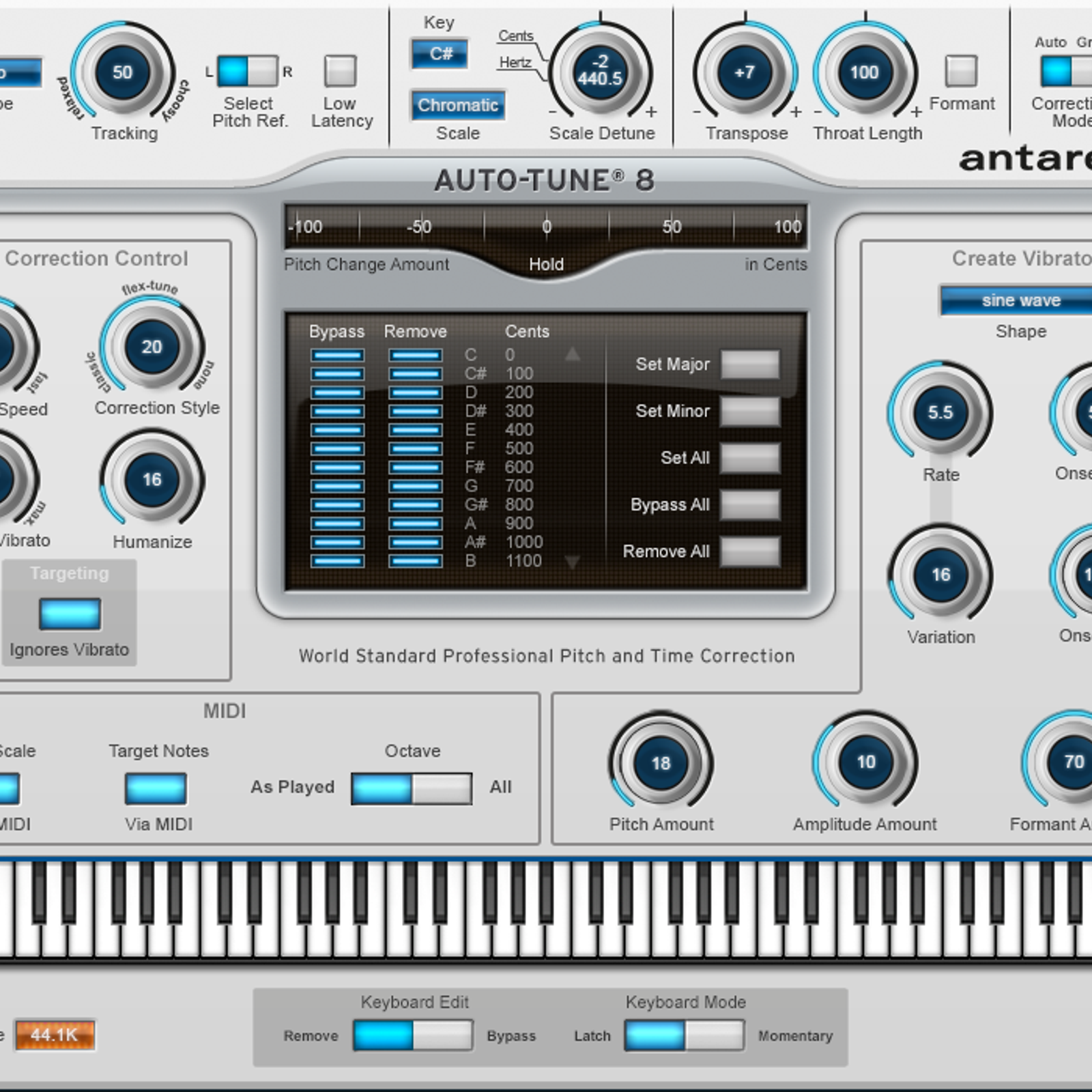Toggle Bypass for note B

coord(337,561)
